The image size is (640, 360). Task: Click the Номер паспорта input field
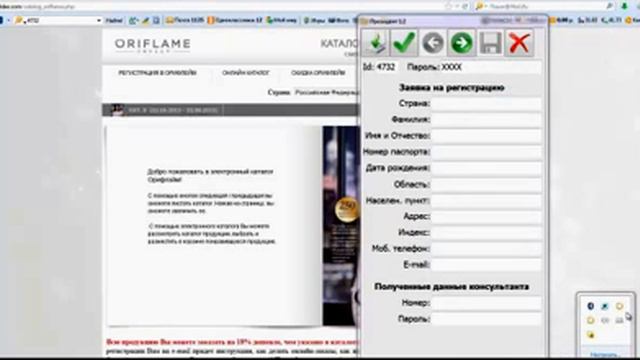[486, 152]
